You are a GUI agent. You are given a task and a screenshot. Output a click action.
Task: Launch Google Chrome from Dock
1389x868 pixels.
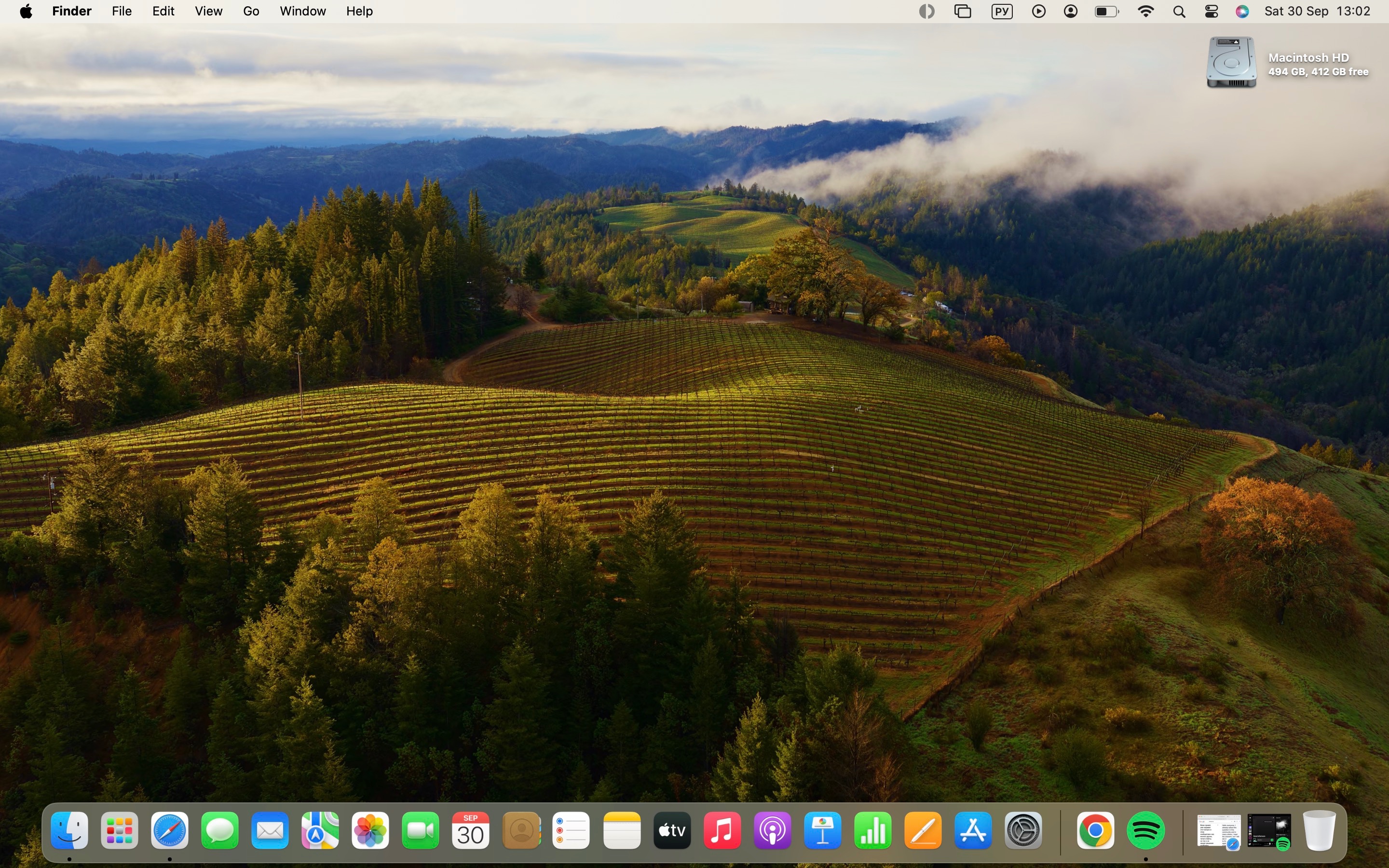click(1095, 830)
